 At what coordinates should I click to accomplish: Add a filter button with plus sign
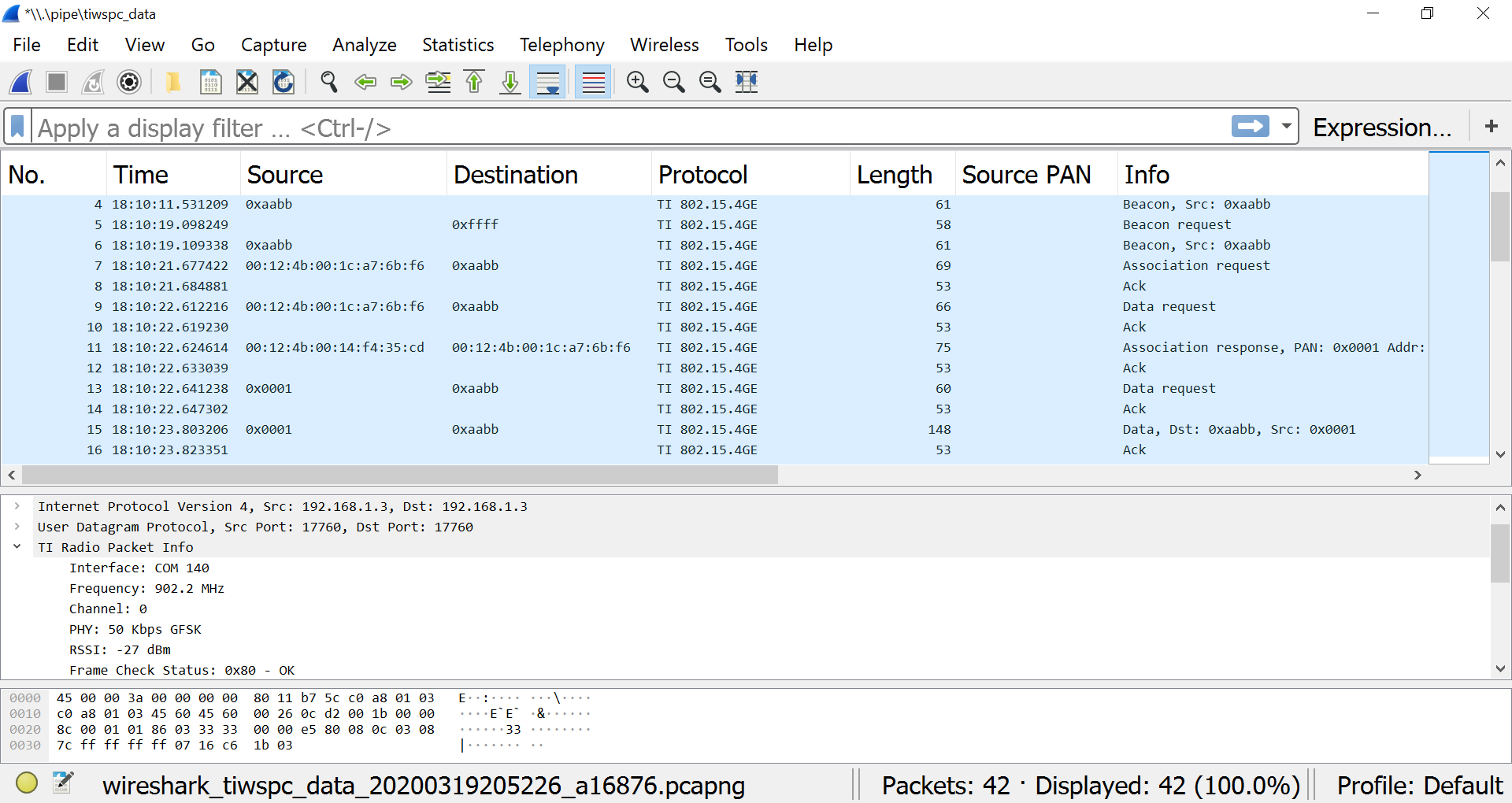coord(1491,127)
